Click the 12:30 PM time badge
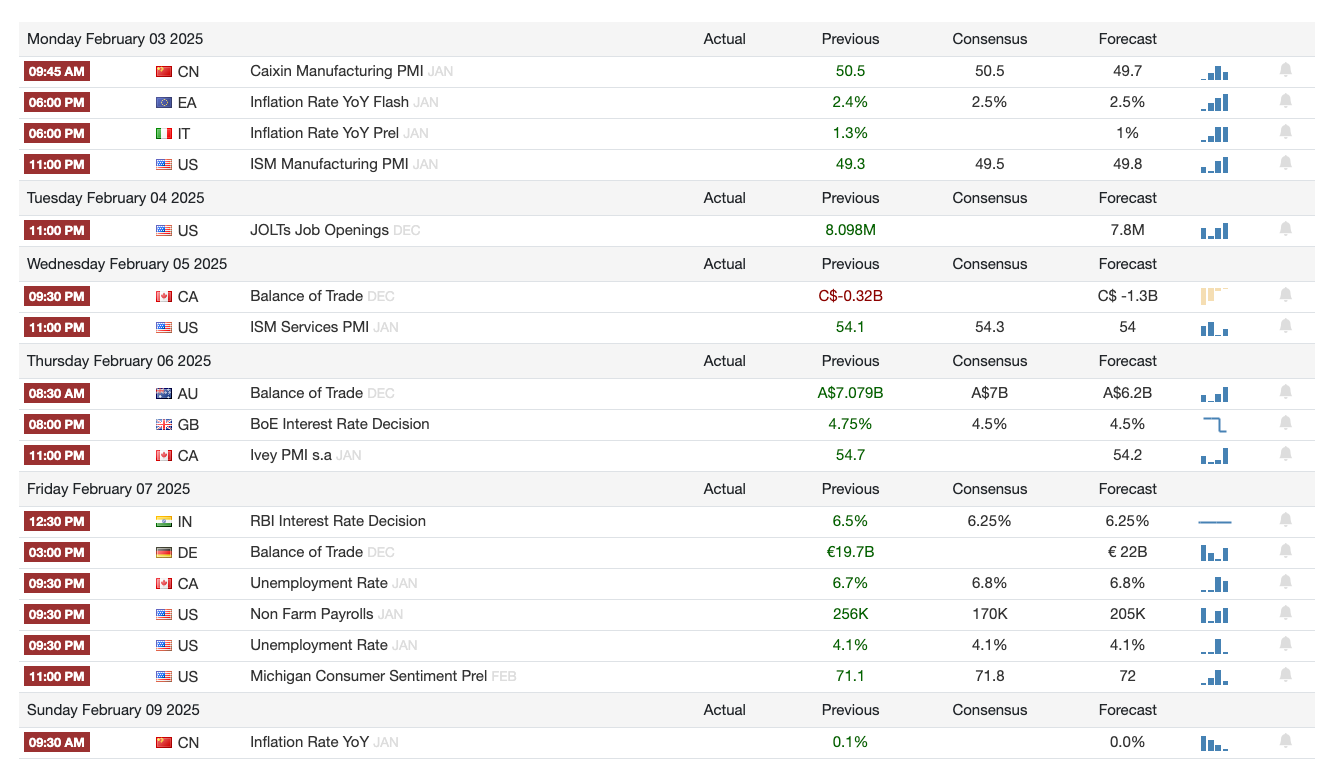This screenshot has height=784, width=1334. tap(56, 521)
